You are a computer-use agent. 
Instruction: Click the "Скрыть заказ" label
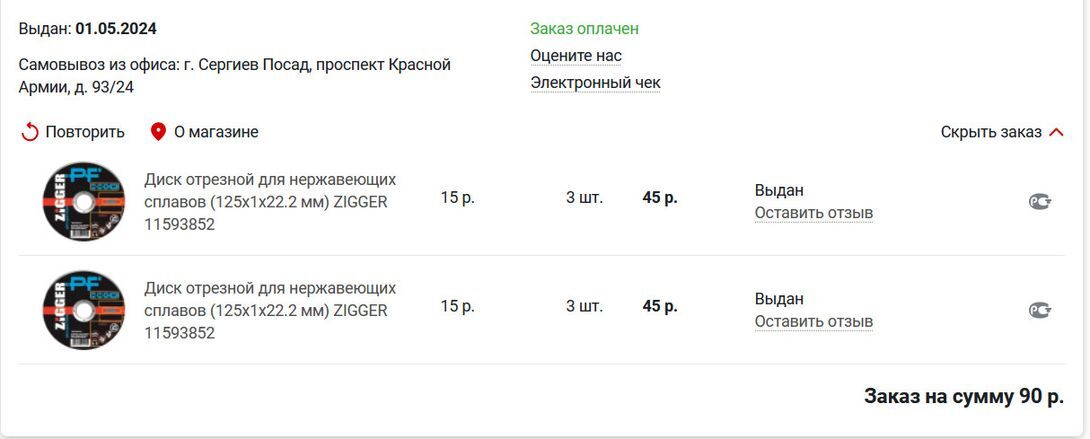(990, 132)
